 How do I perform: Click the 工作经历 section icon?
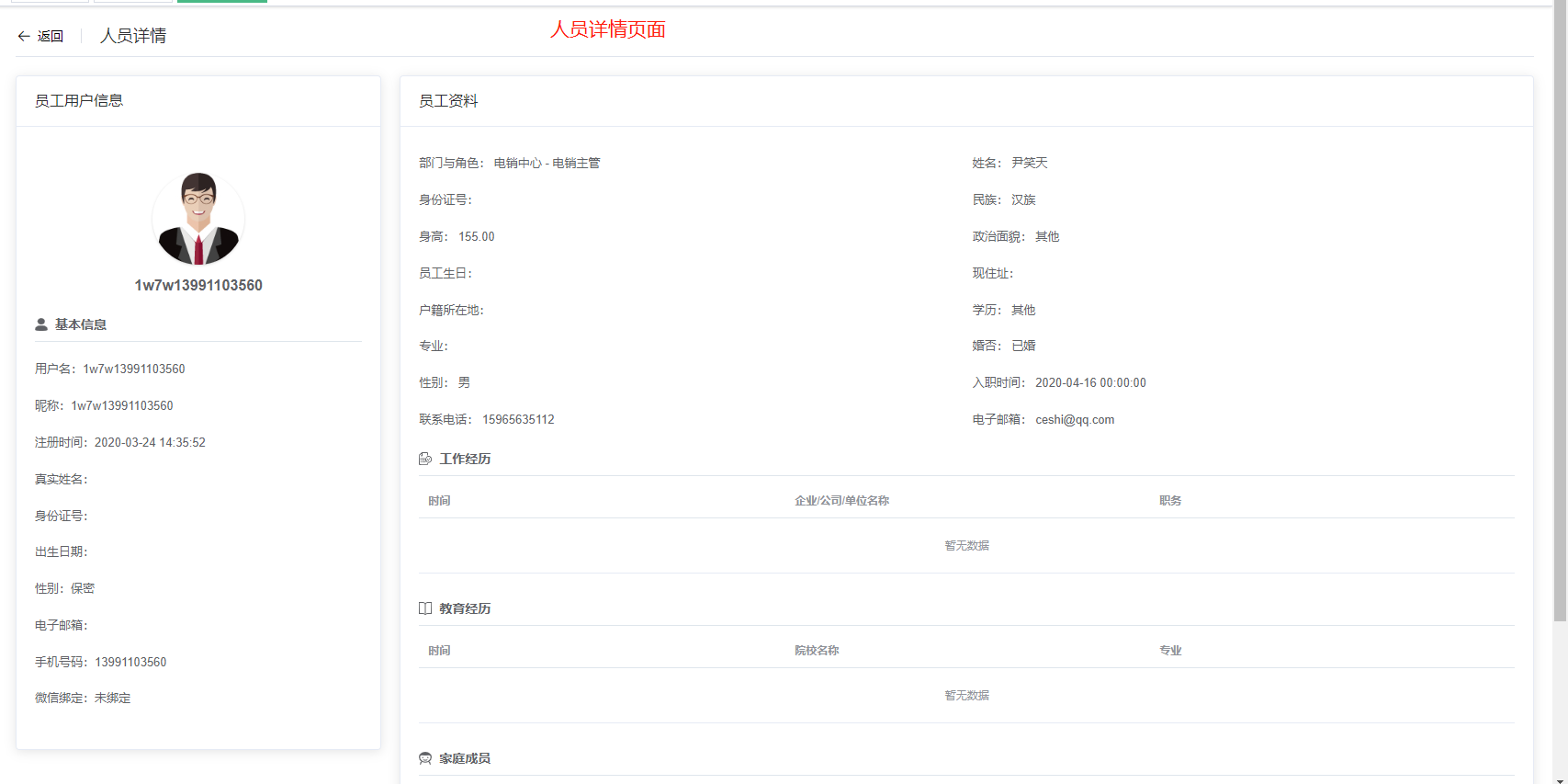coord(425,459)
